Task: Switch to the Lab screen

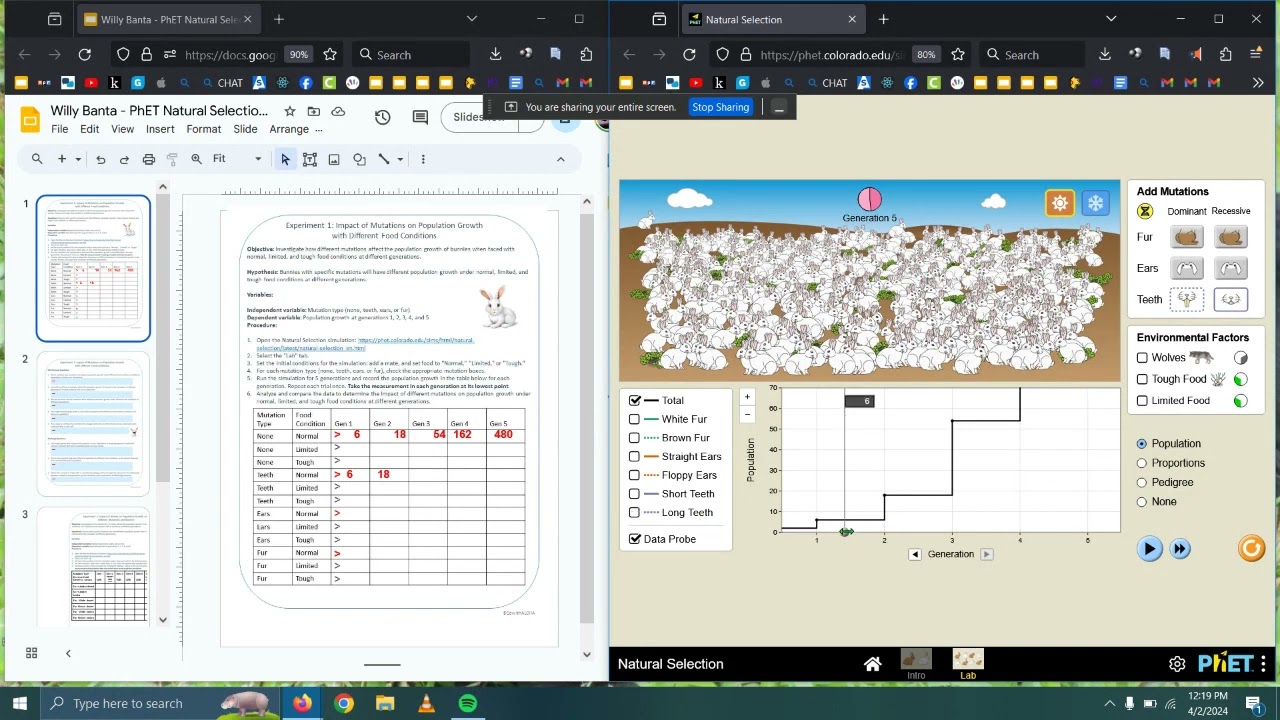Action: click(x=968, y=664)
